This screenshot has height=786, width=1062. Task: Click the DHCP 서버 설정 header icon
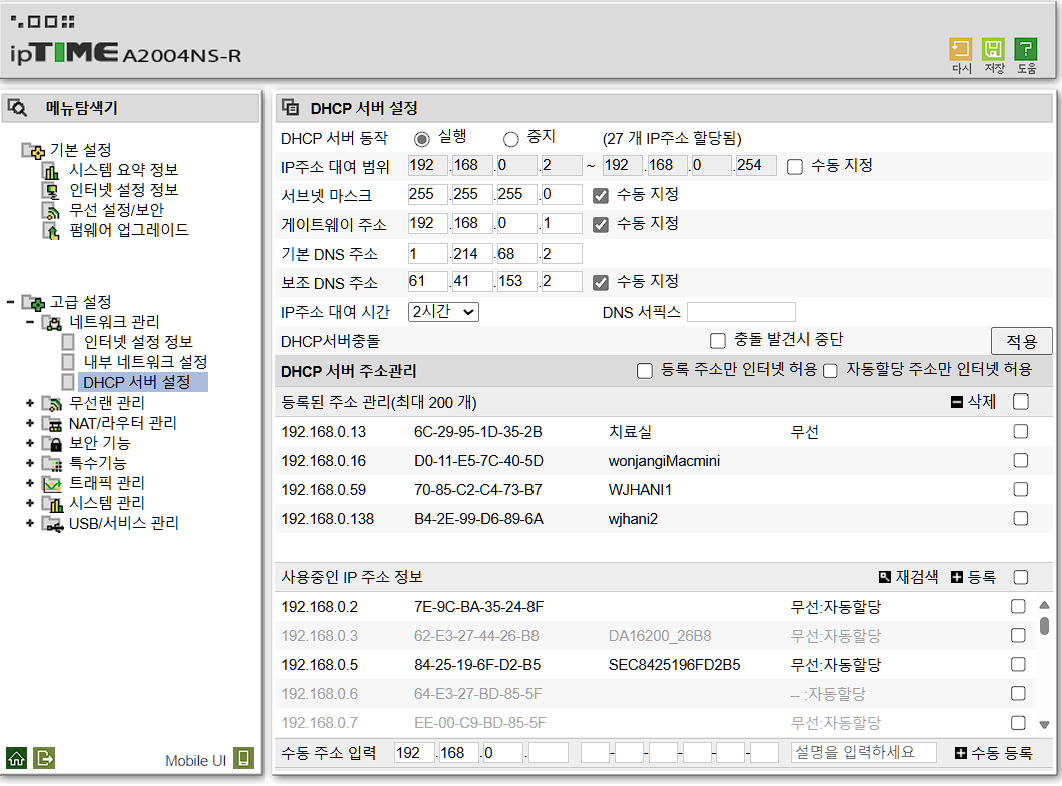pyautogui.click(x=291, y=107)
